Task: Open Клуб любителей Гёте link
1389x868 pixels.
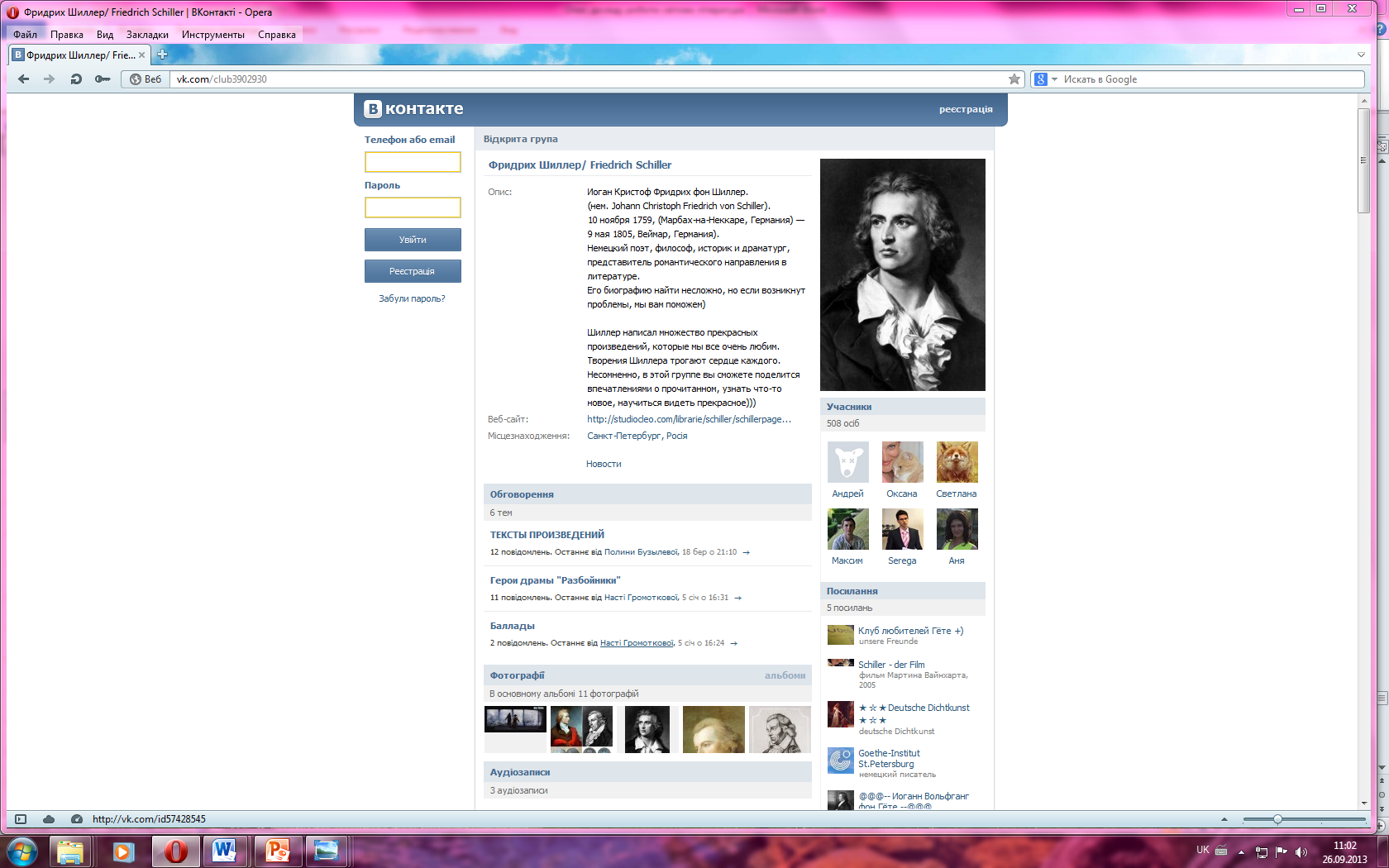Action: (x=910, y=631)
